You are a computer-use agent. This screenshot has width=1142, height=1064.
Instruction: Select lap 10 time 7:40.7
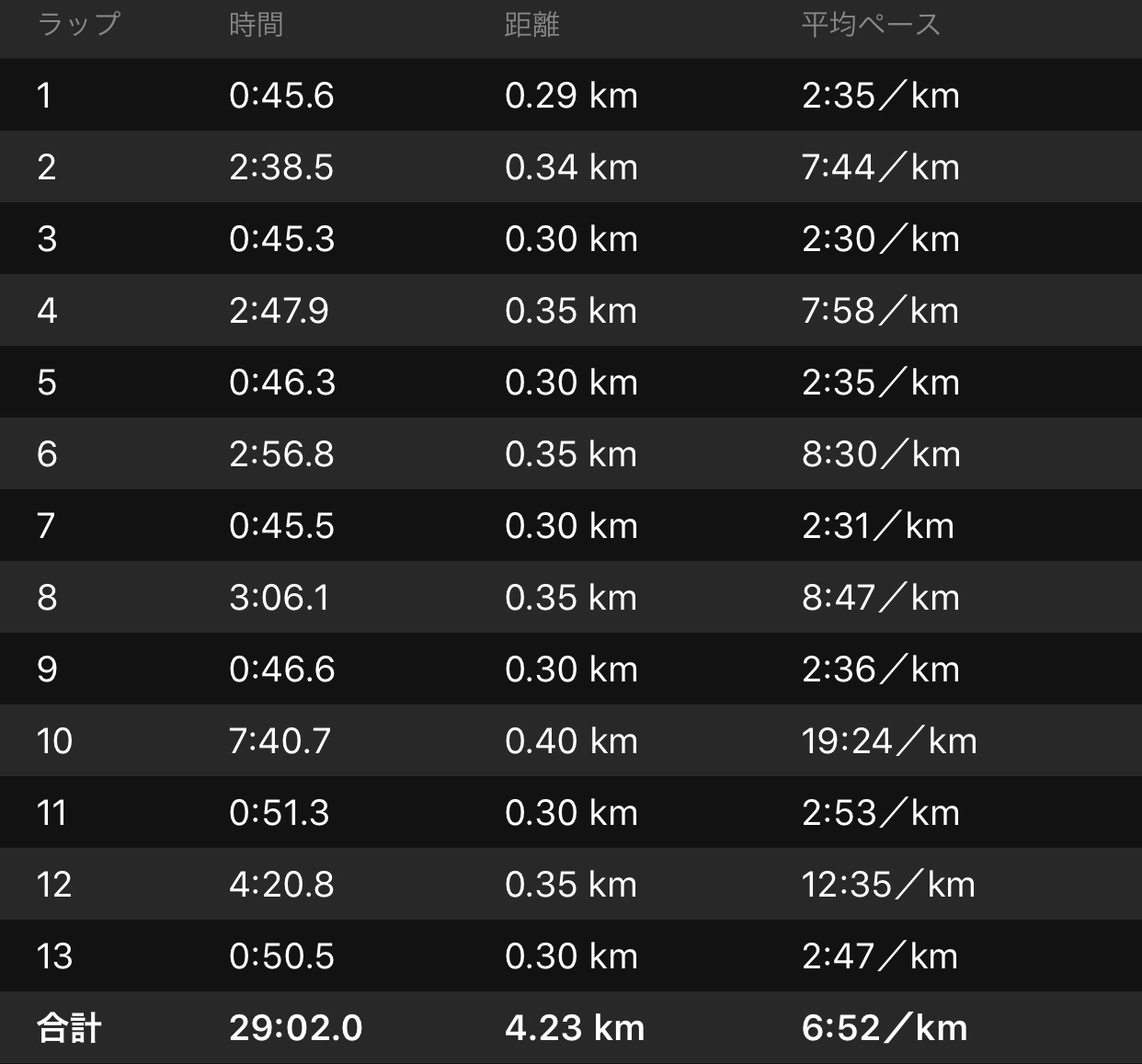(x=280, y=741)
